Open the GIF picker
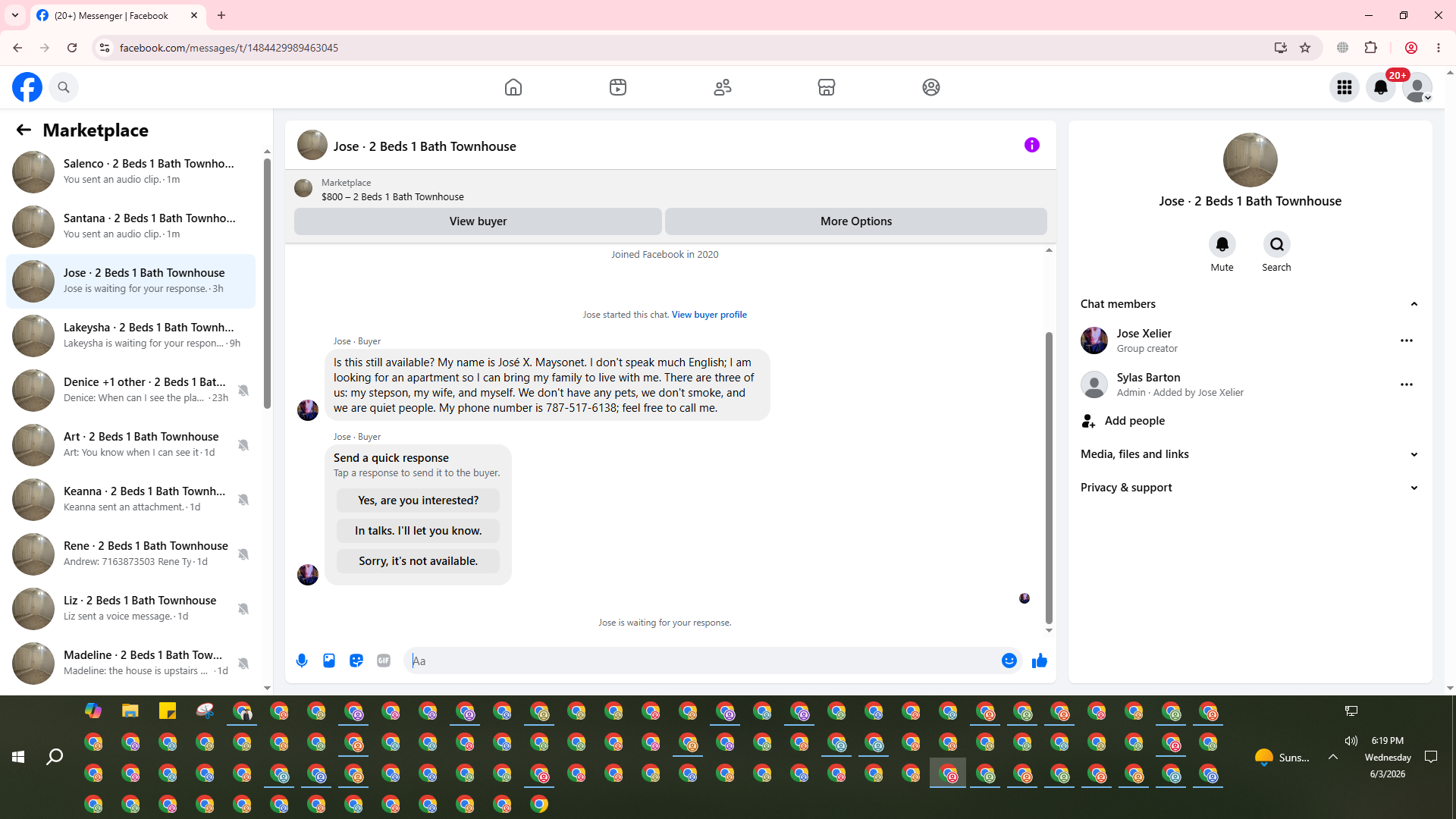1456x819 pixels. (384, 661)
